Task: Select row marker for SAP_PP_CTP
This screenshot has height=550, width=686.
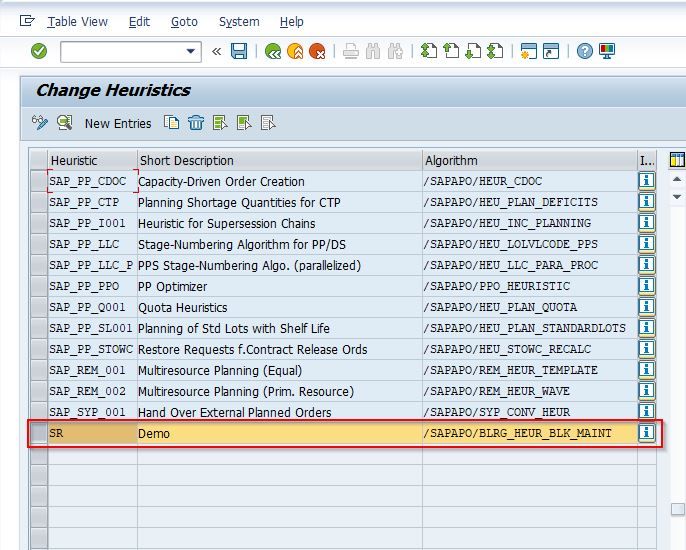Action: (38, 202)
